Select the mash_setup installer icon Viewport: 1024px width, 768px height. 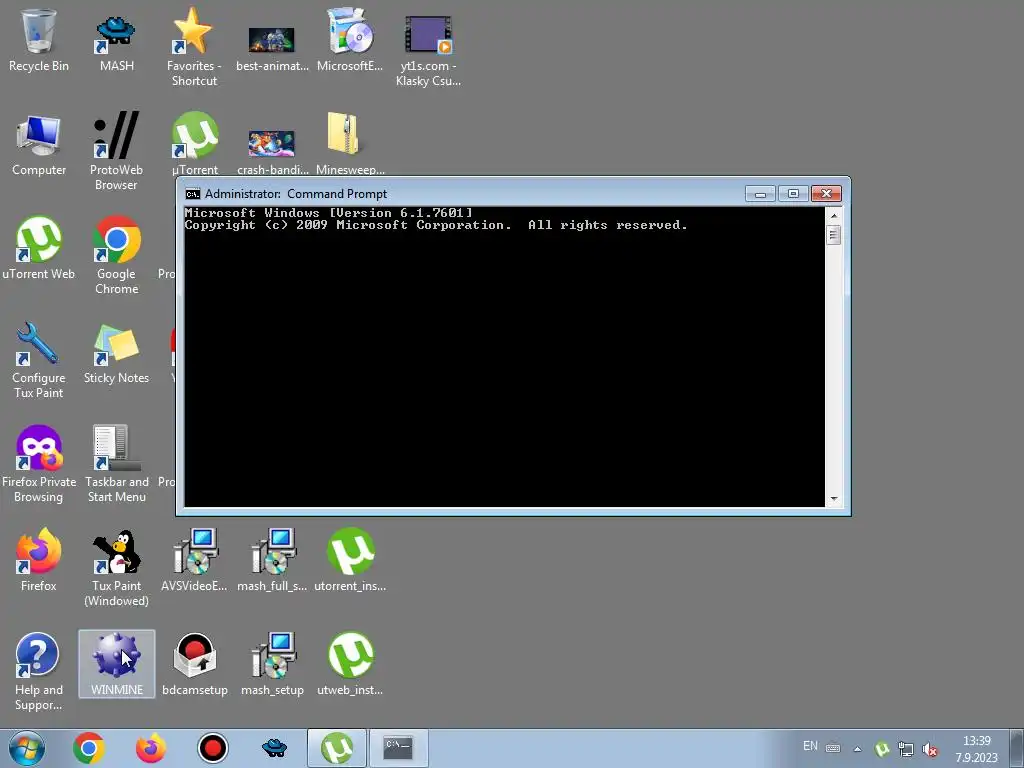coord(272,664)
